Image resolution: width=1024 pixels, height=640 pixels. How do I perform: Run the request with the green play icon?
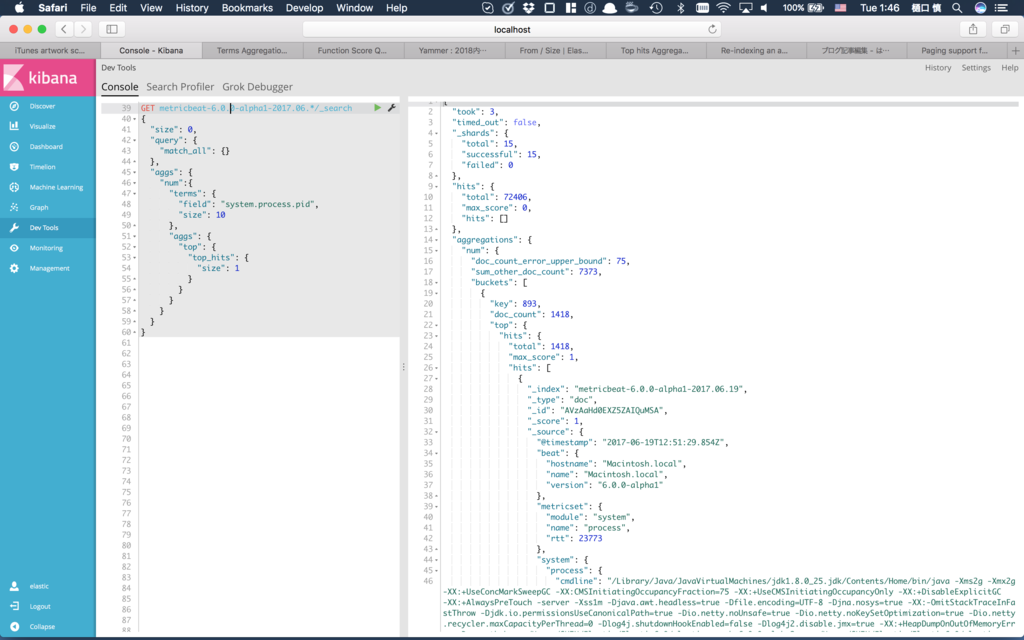pyautogui.click(x=377, y=108)
